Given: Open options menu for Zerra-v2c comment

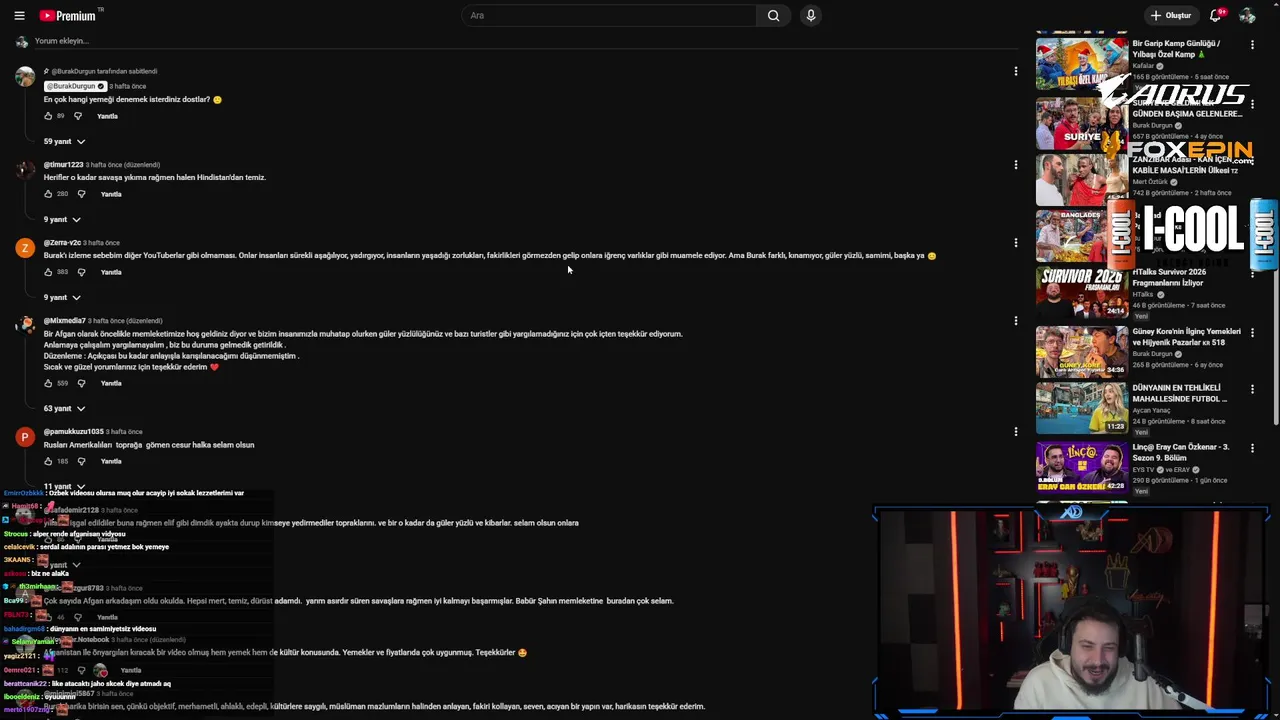Looking at the screenshot, I should coord(1015,242).
